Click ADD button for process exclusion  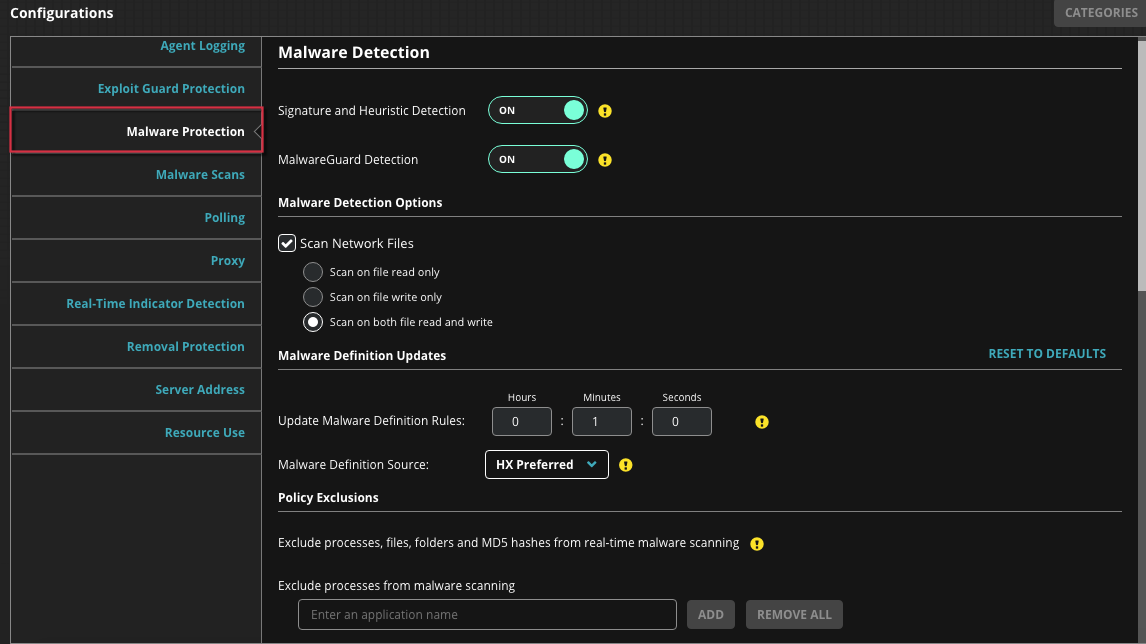tap(710, 615)
